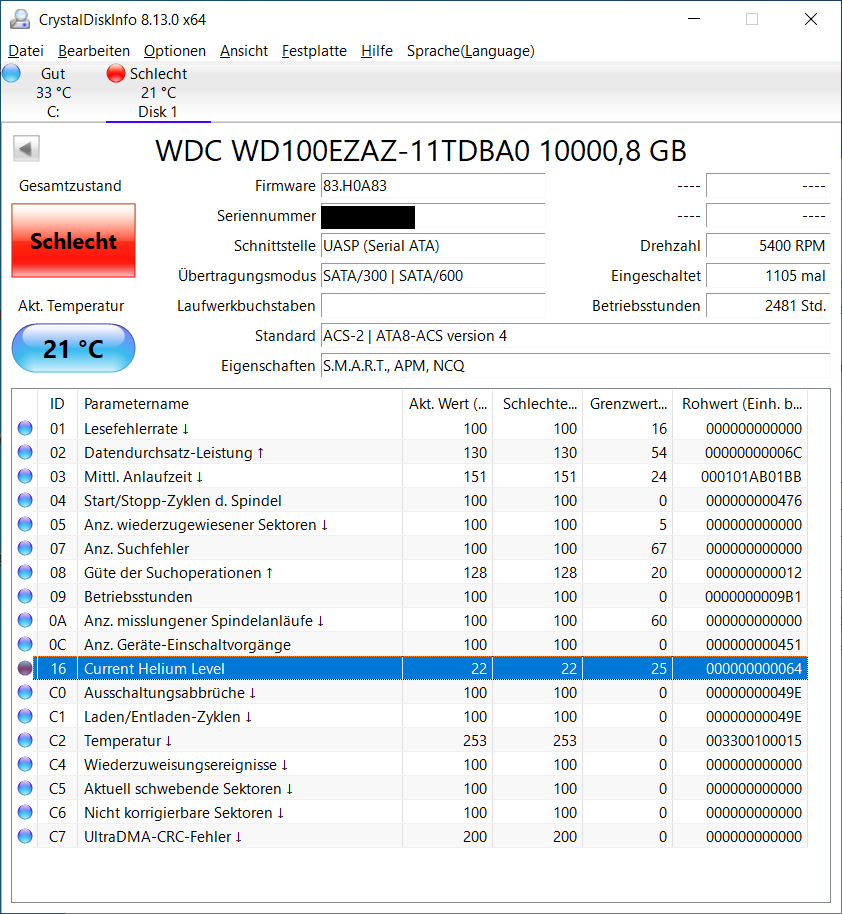Open the Optionen menu
The width and height of the screenshot is (842, 914).
coord(175,51)
